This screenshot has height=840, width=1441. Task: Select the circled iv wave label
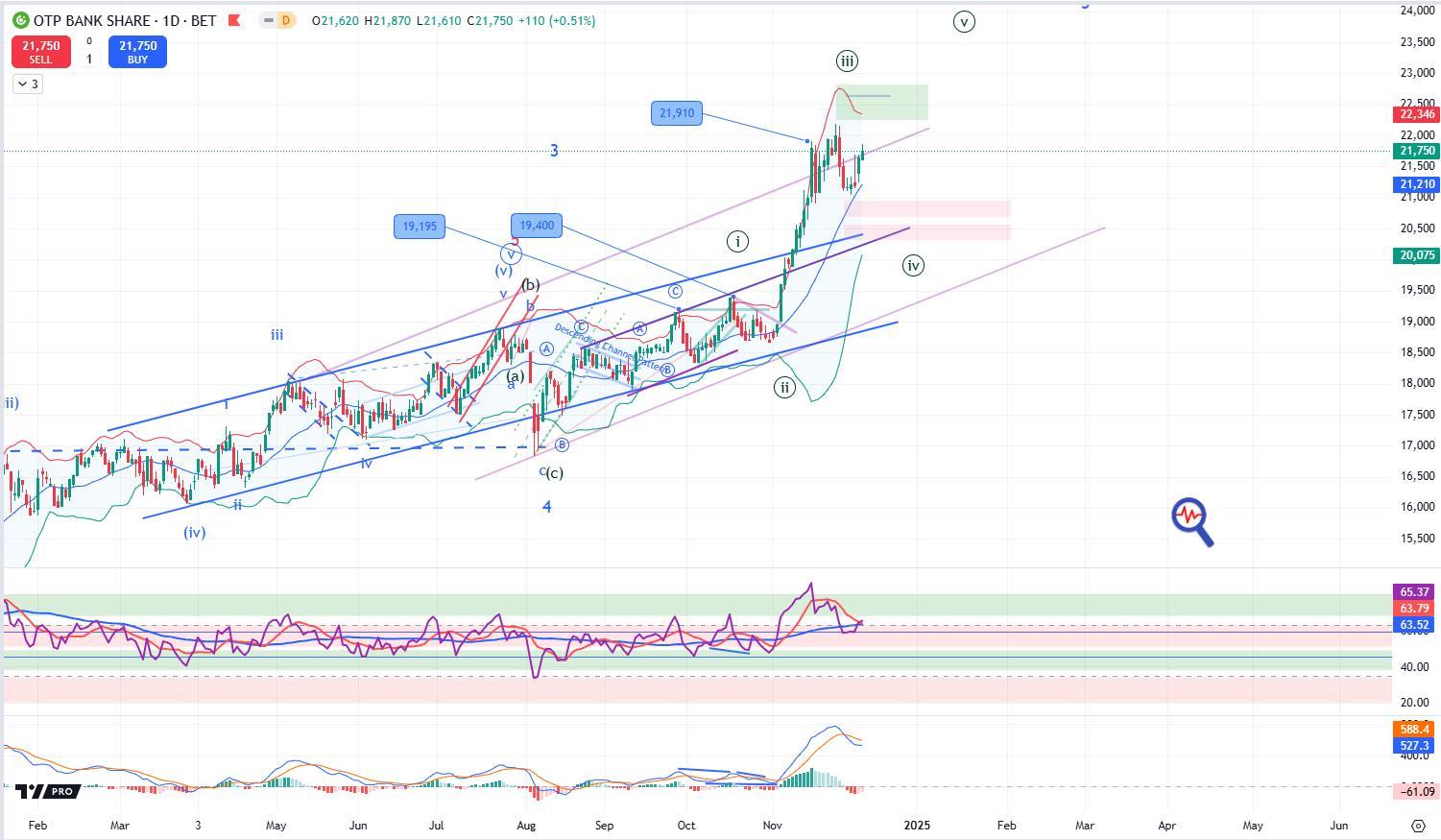[x=913, y=266]
